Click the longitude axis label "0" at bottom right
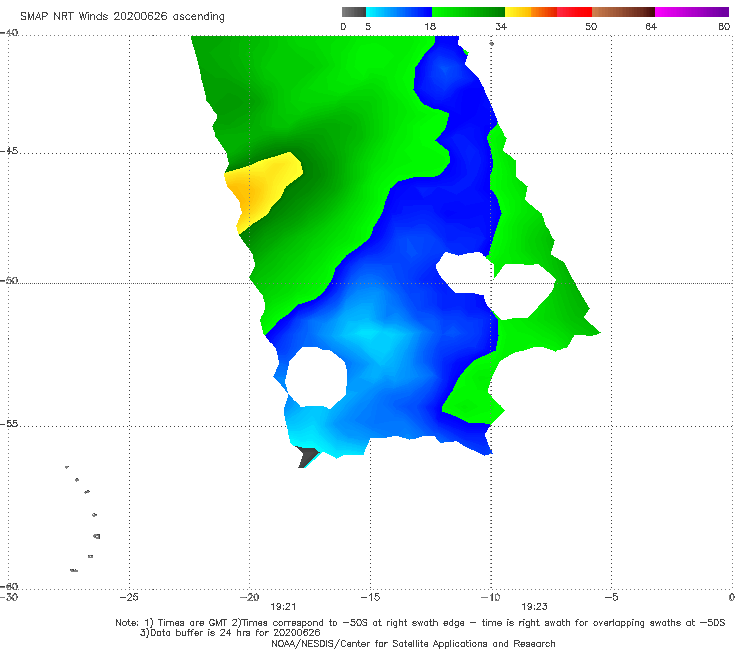Viewport: 740px width, 650px height. point(731,597)
